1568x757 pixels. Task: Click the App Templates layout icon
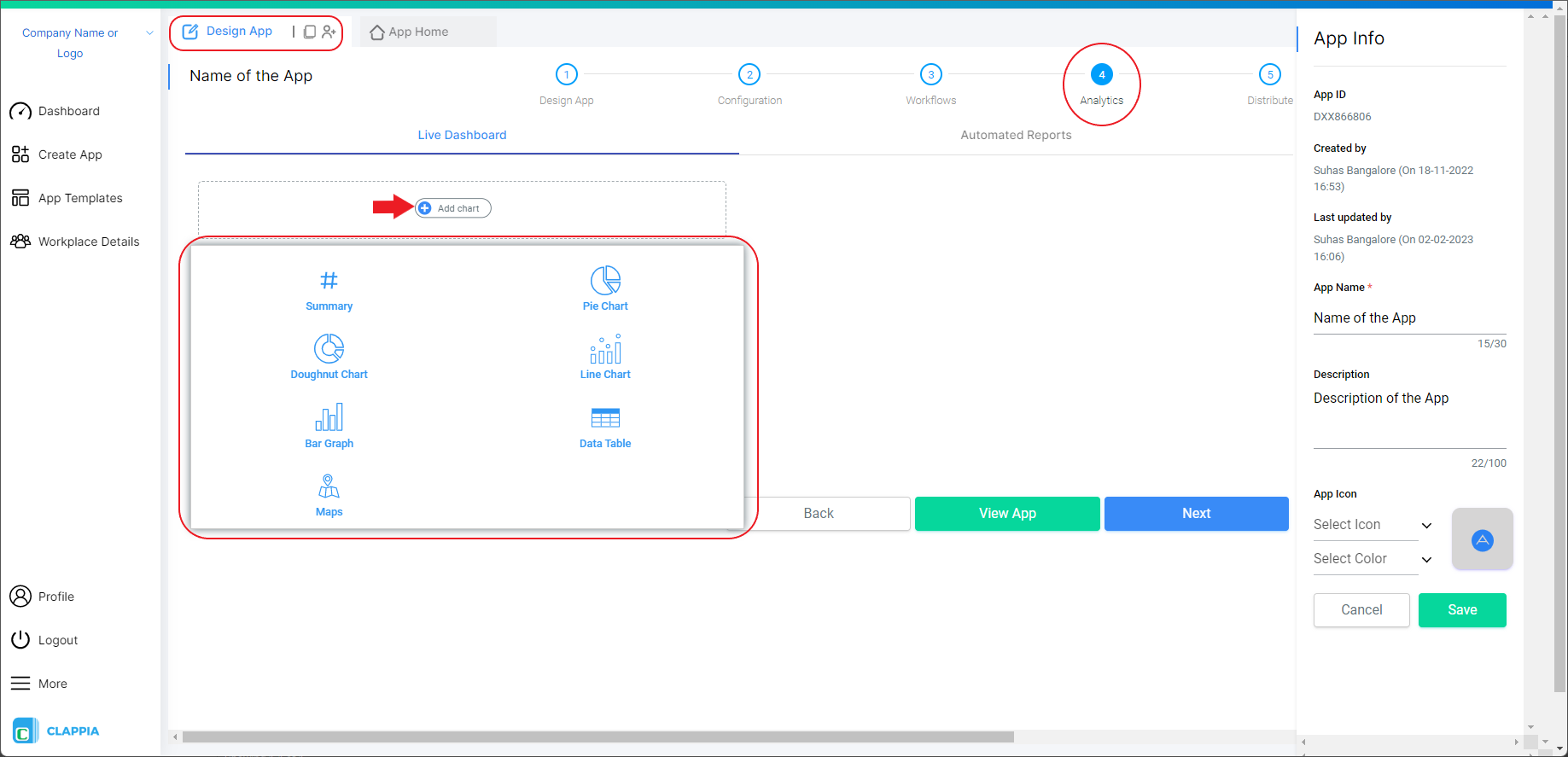coord(20,198)
